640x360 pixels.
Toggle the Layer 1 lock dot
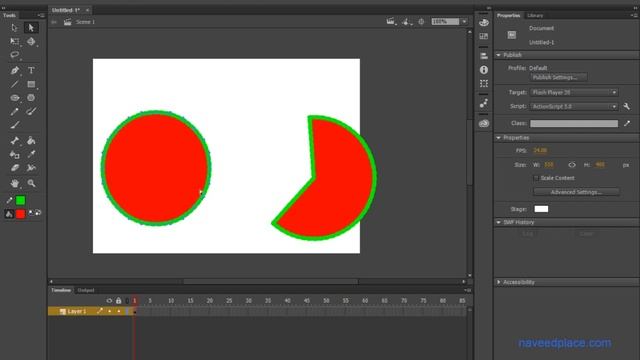[x=119, y=311]
